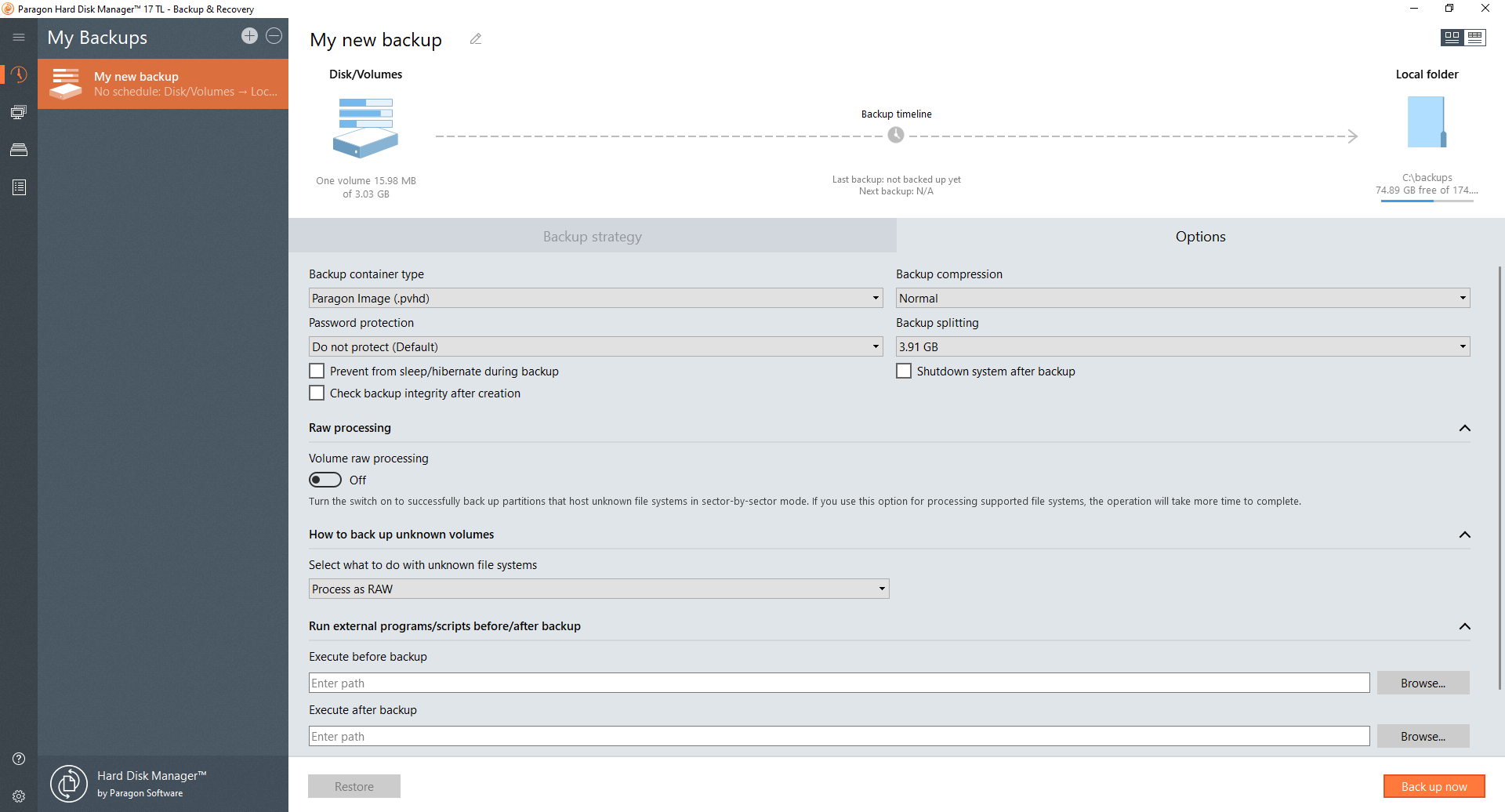
Task: Open settings gear icon in sidebar
Action: pyautogui.click(x=19, y=796)
